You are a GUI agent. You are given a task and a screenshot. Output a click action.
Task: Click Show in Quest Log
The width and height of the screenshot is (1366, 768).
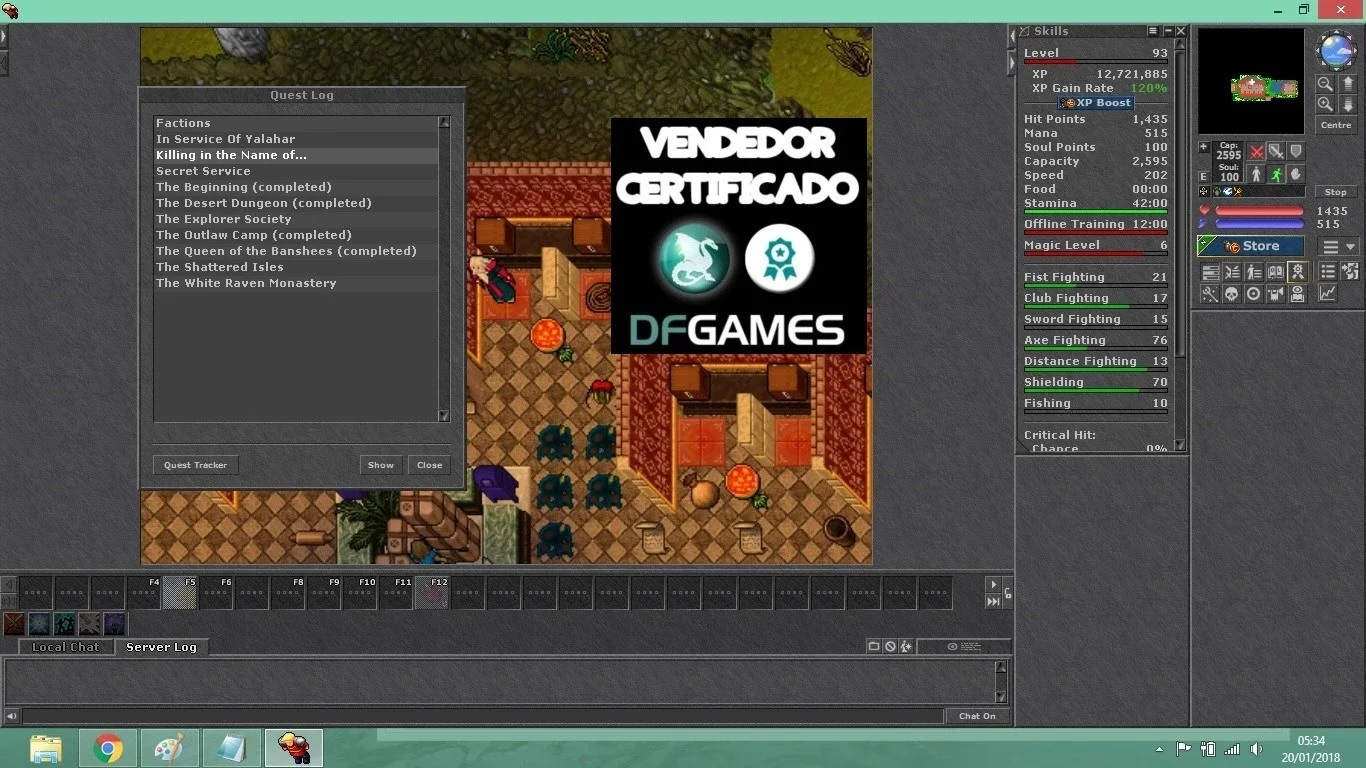pyautogui.click(x=381, y=465)
